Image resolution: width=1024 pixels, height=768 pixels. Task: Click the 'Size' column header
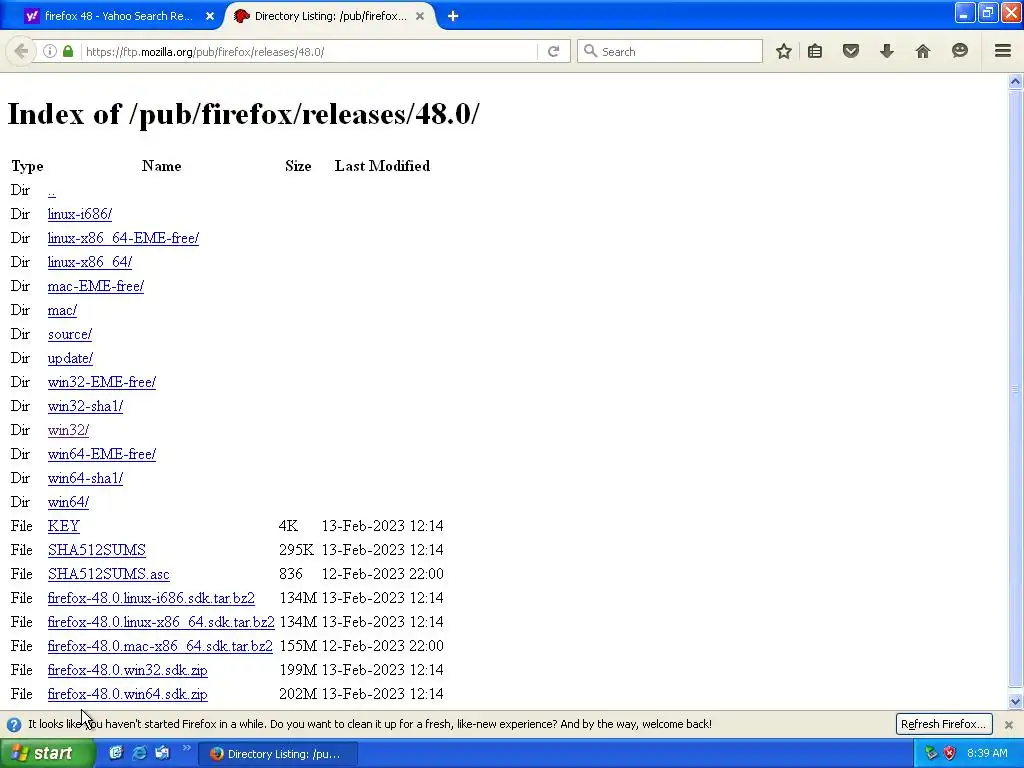(298, 166)
